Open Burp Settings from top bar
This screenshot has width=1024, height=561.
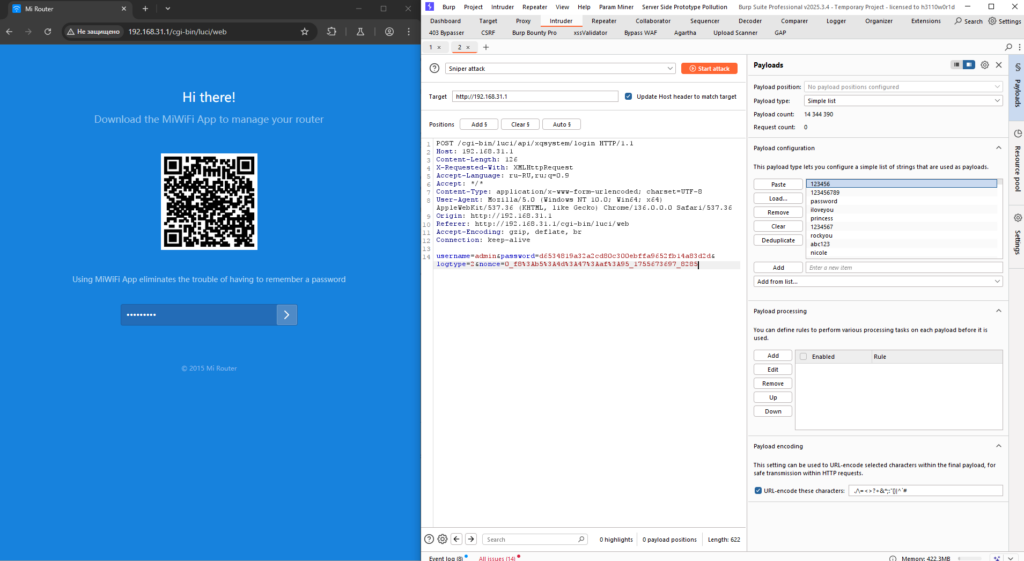coord(1005,21)
